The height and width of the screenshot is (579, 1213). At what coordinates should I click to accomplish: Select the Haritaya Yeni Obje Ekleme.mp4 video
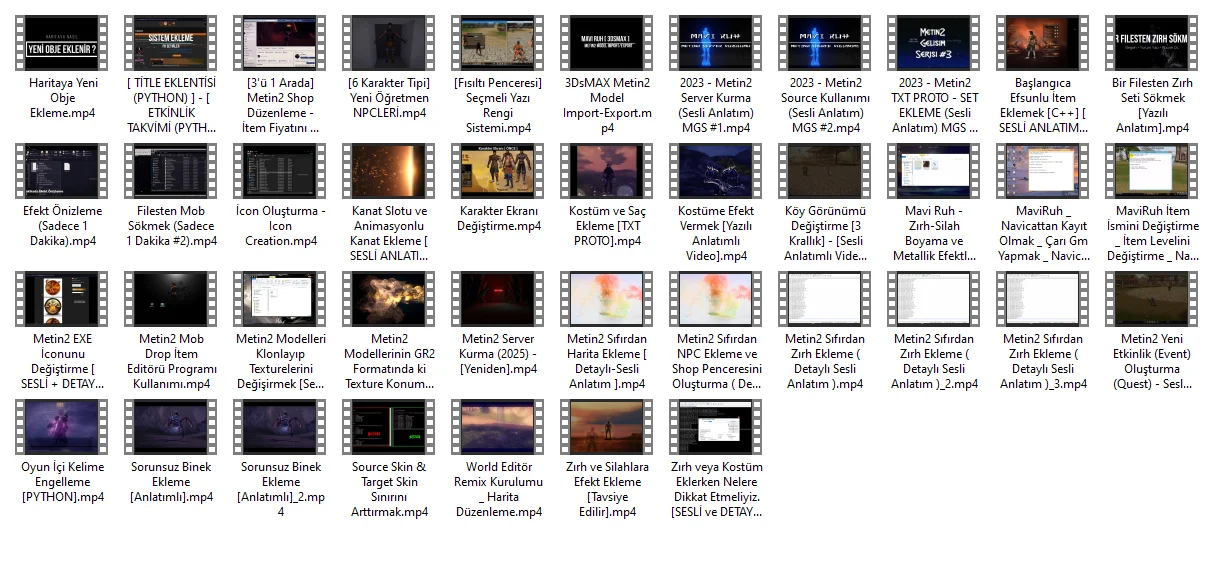pyautogui.click(x=62, y=43)
